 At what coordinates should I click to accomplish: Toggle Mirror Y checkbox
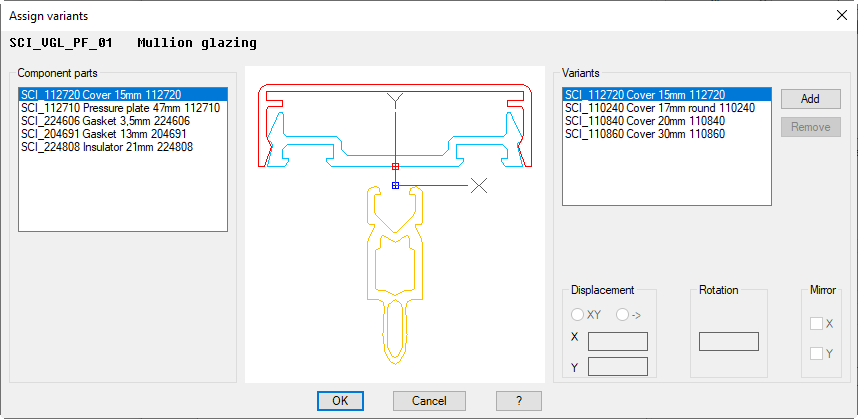(817, 353)
